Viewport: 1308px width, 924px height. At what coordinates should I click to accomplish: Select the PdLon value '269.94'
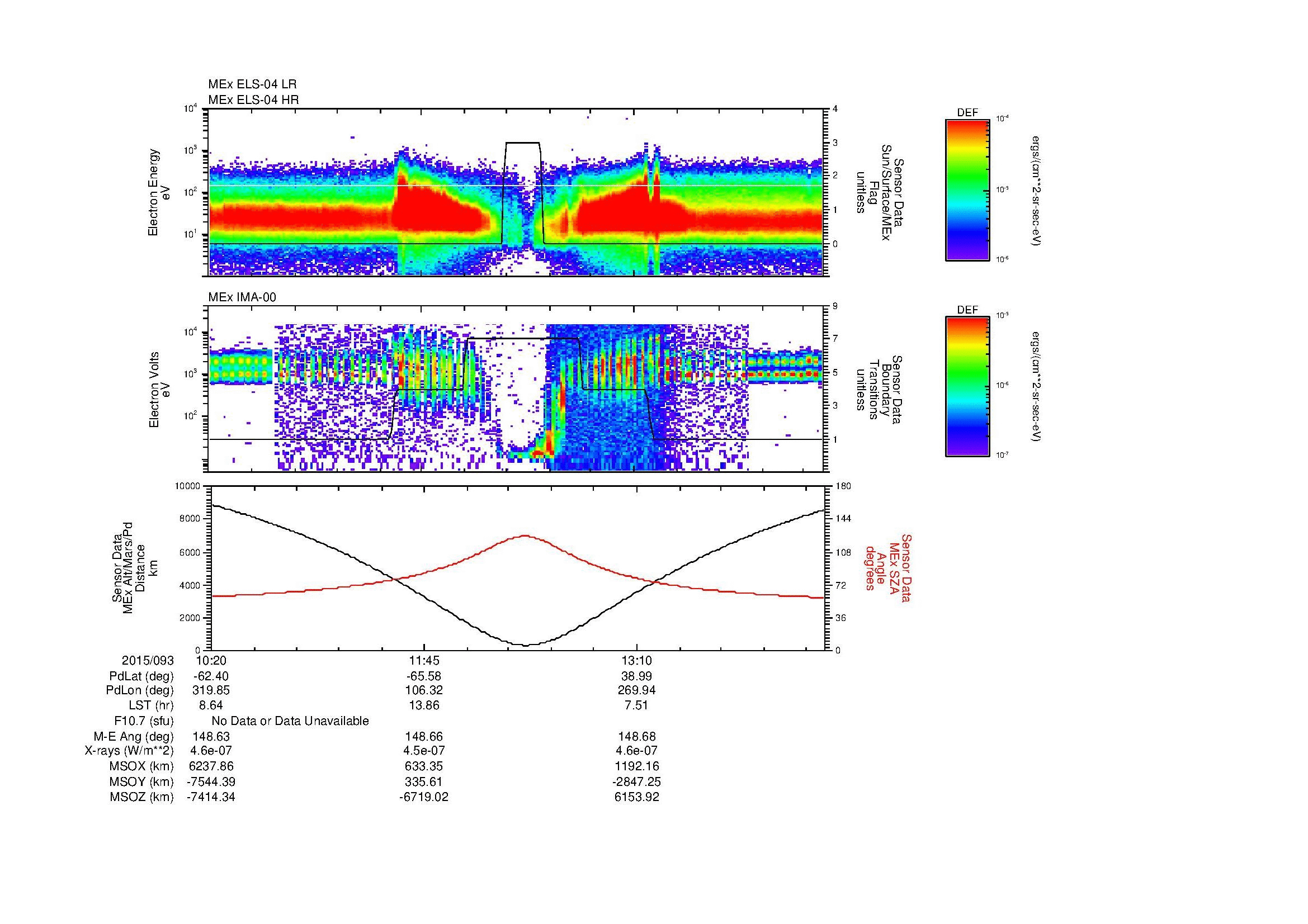coord(637,690)
